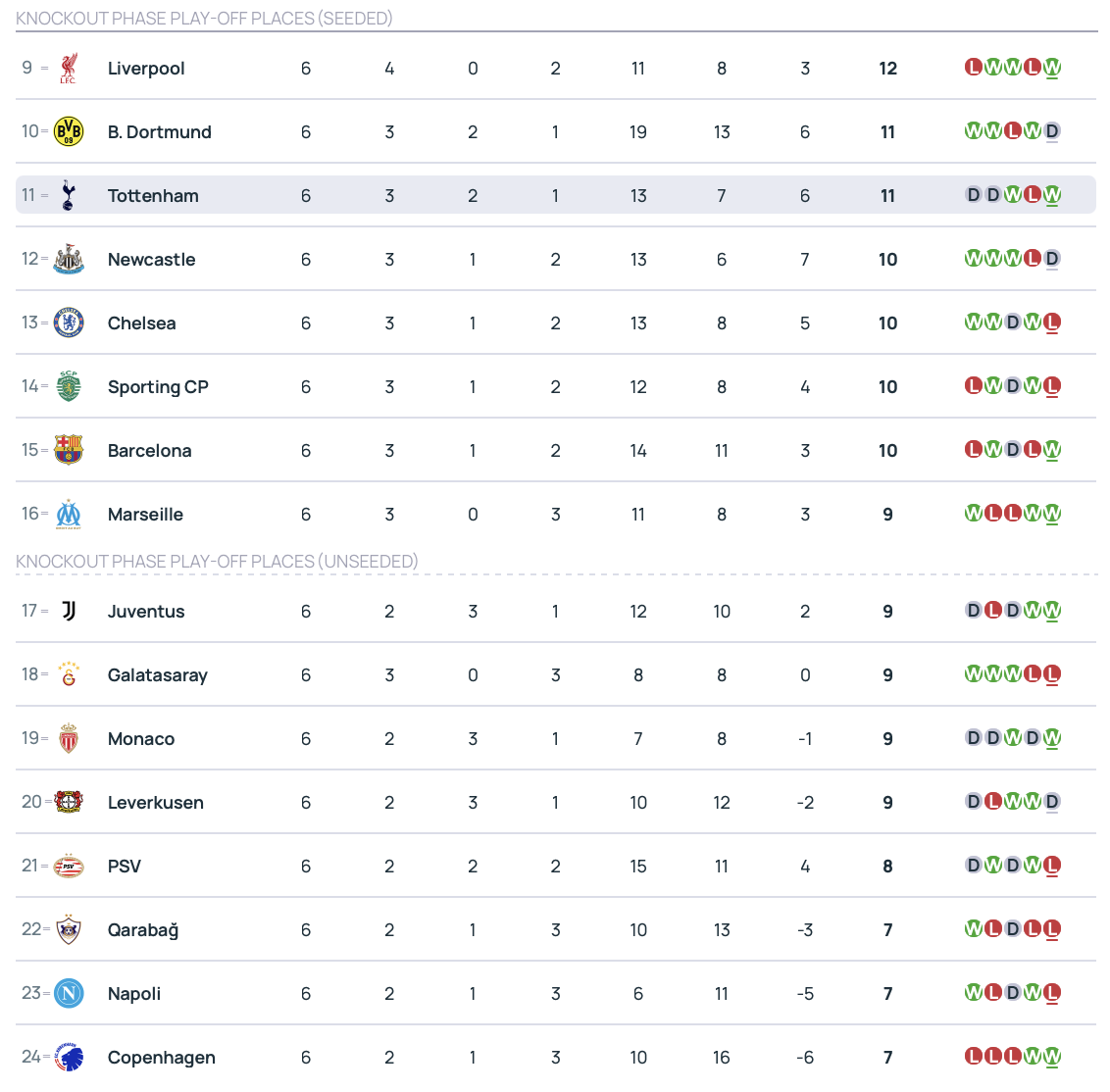Click the PSV team name

[x=125, y=867]
